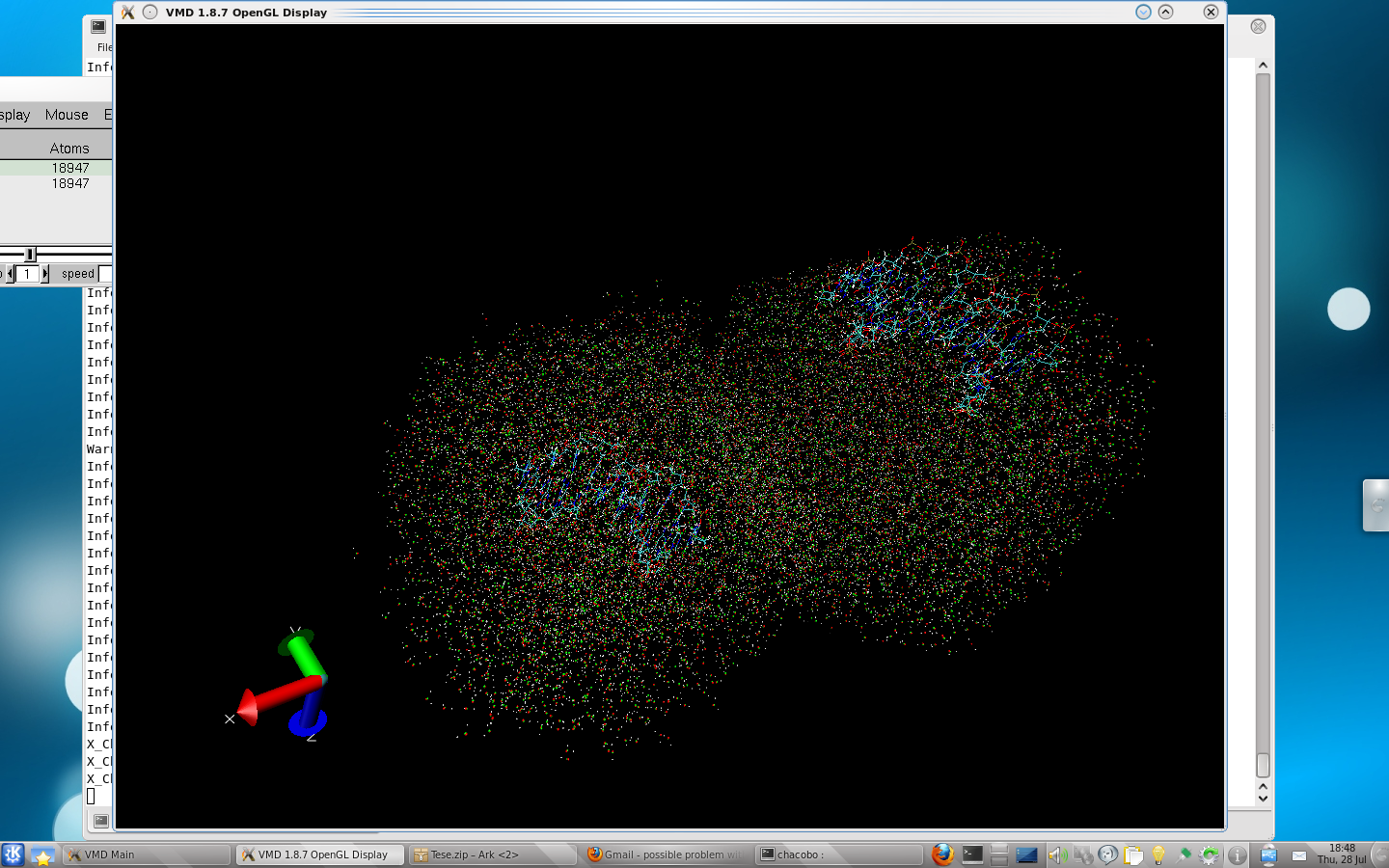Switch to the chacobo terminal taskbar entry
This screenshot has height=868, width=1389.
[x=839, y=854]
